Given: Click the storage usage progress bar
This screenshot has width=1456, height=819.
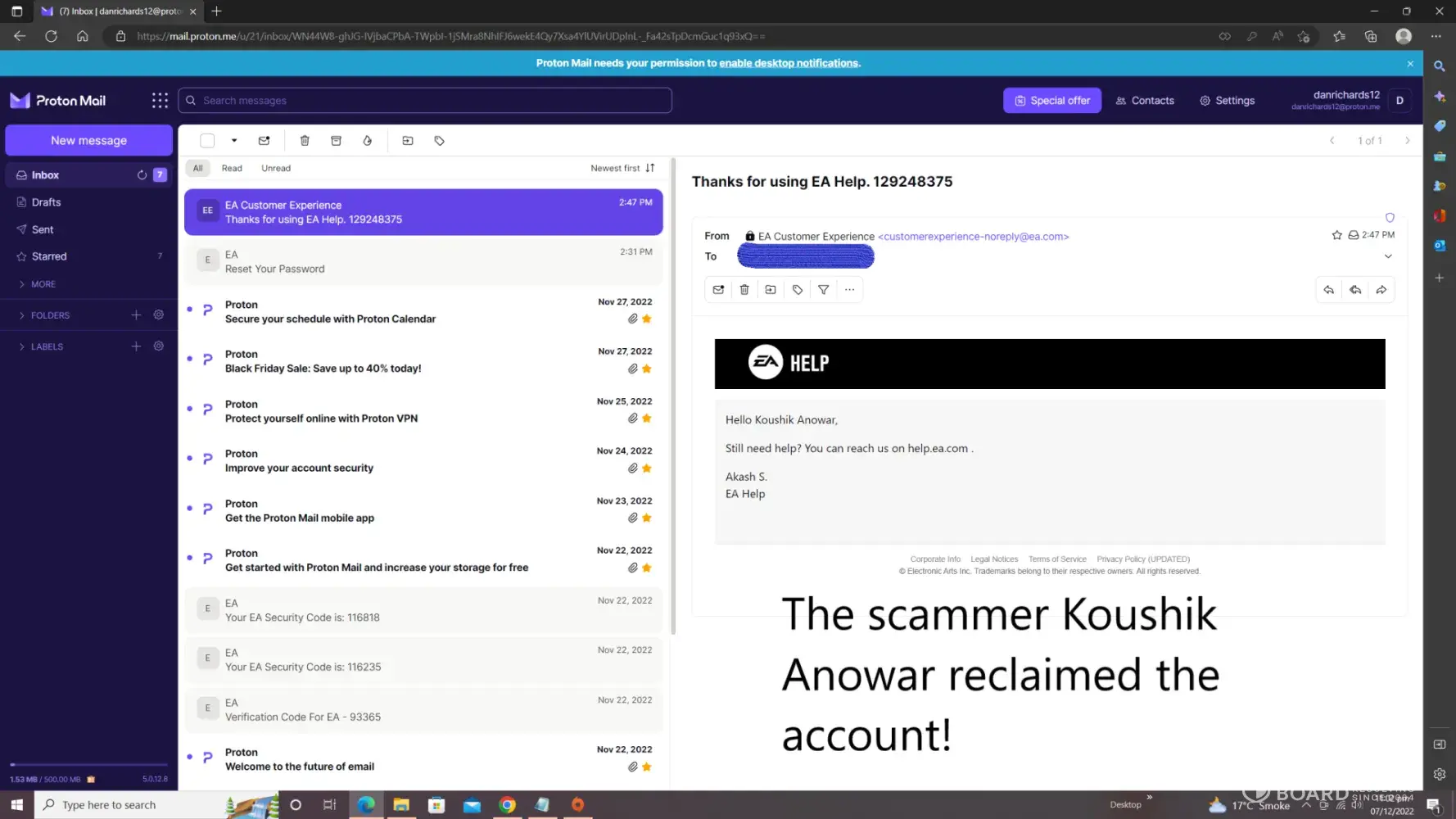Looking at the screenshot, I should 88,764.
